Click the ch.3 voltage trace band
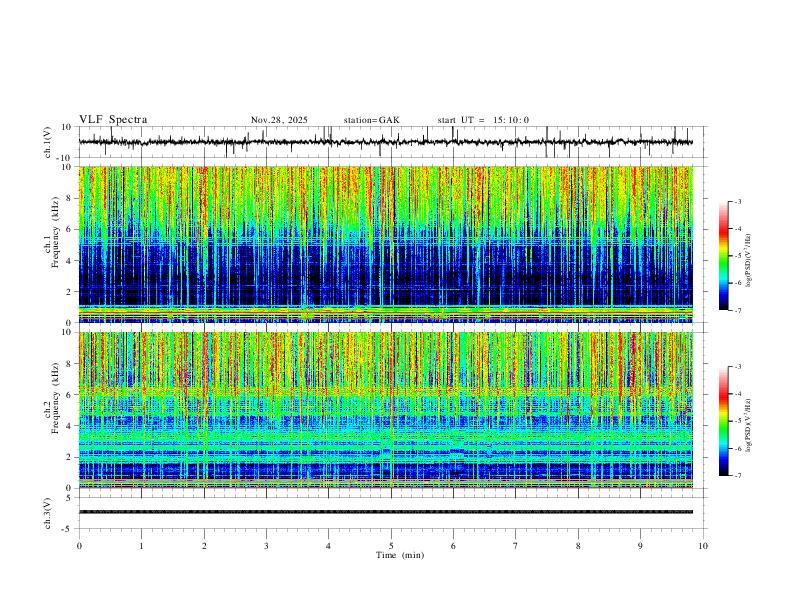 point(386,512)
